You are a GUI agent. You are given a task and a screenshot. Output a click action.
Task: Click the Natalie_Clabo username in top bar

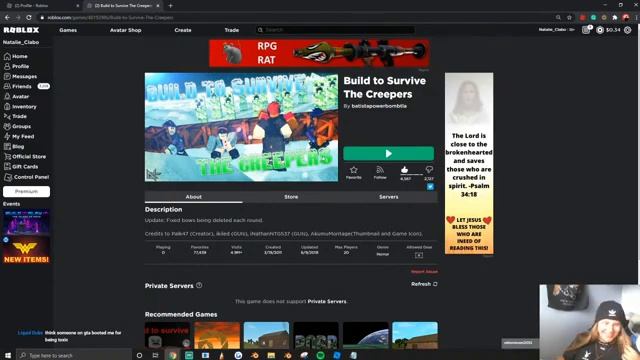pyautogui.click(x=552, y=30)
